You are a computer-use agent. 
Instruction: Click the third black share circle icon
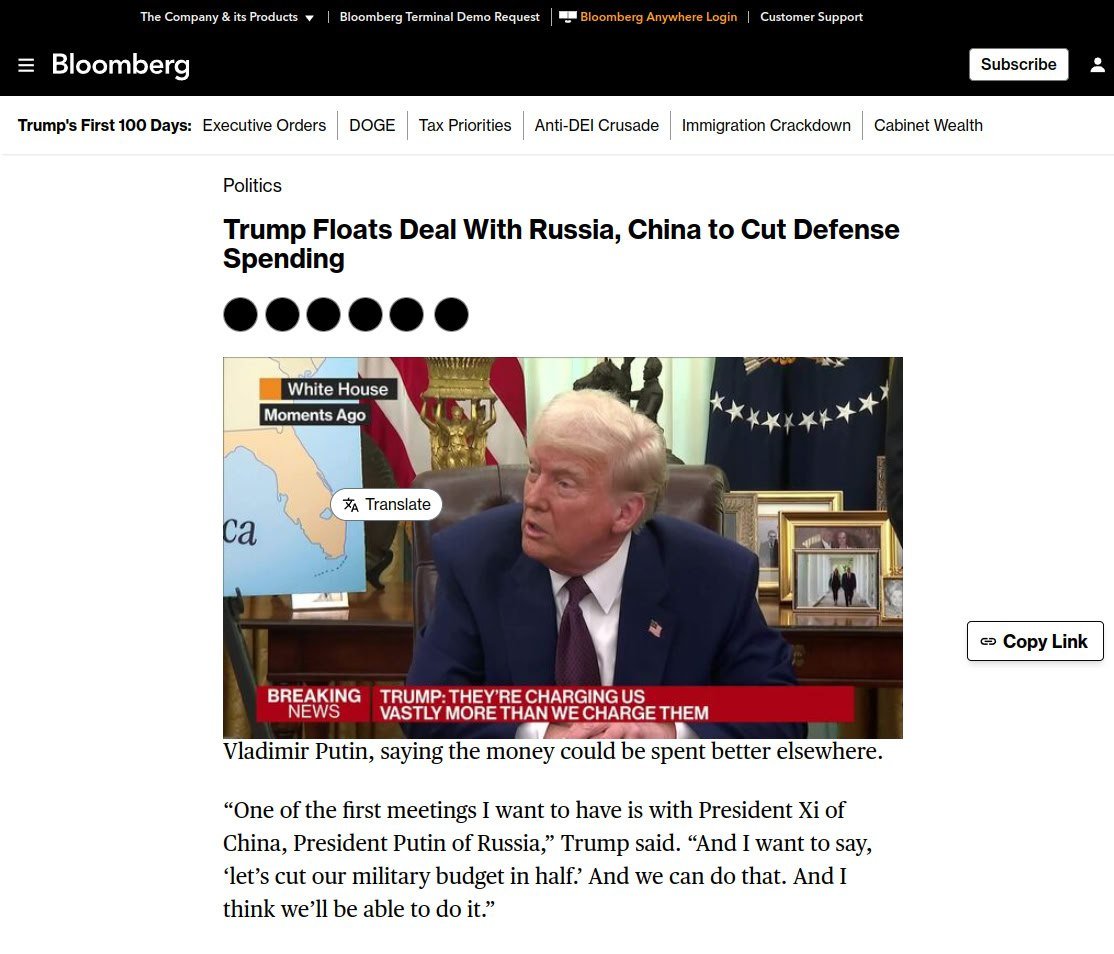tap(323, 314)
